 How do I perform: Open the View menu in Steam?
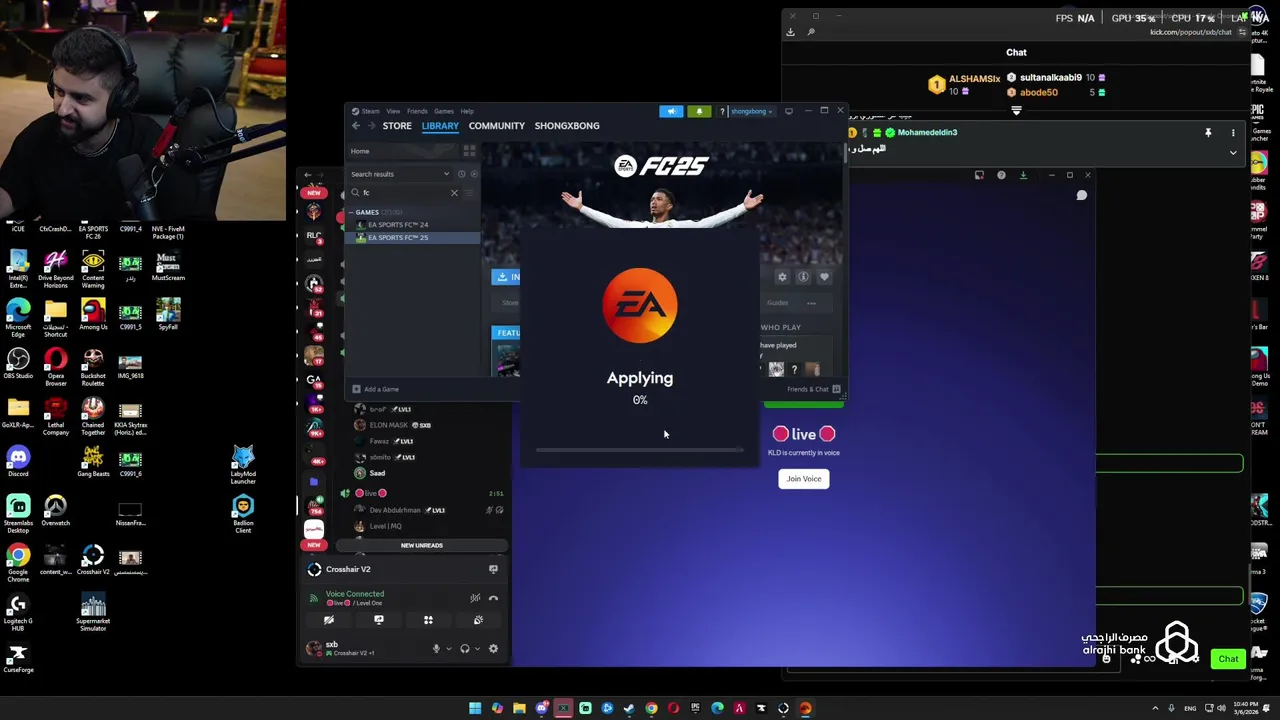pos(393,111)
